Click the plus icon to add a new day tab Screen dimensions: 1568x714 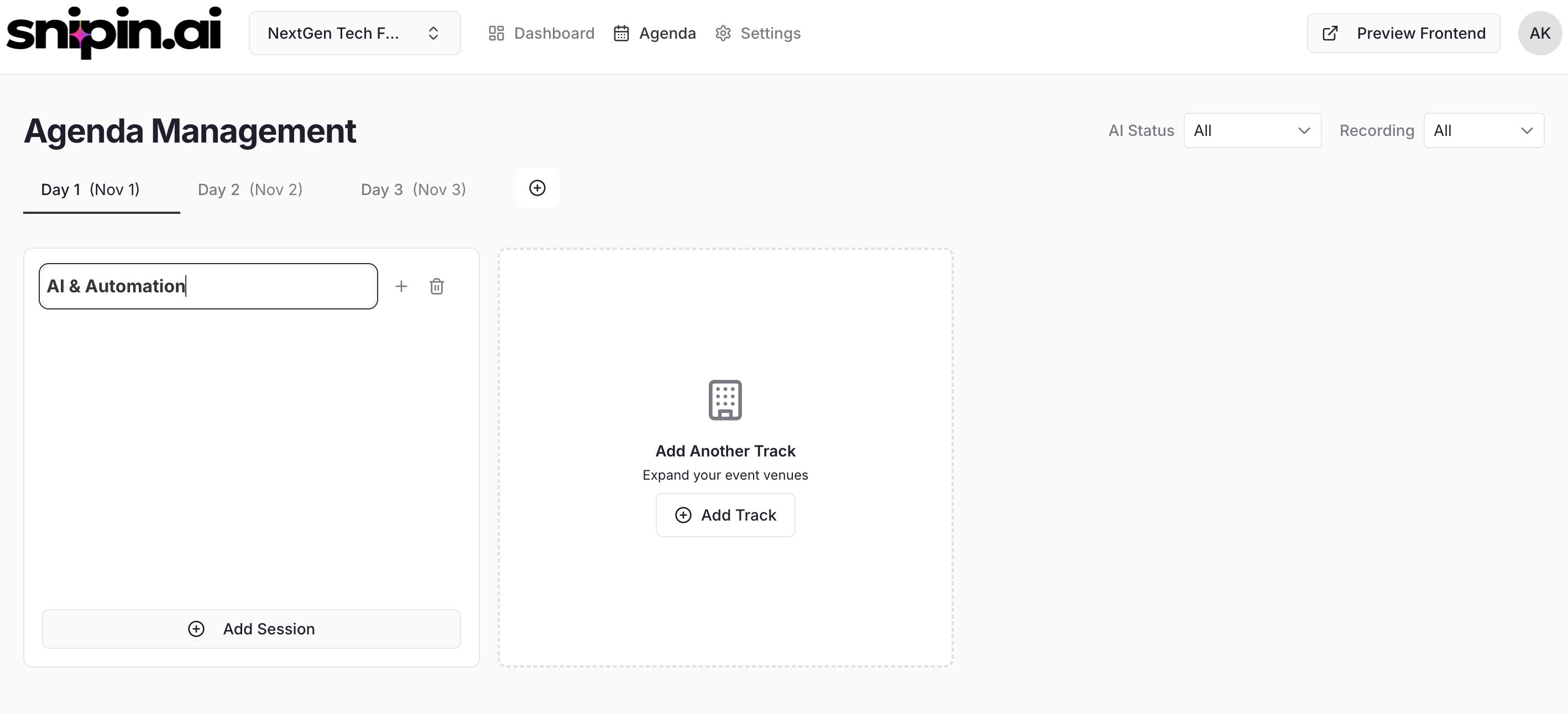pos(537,188)
